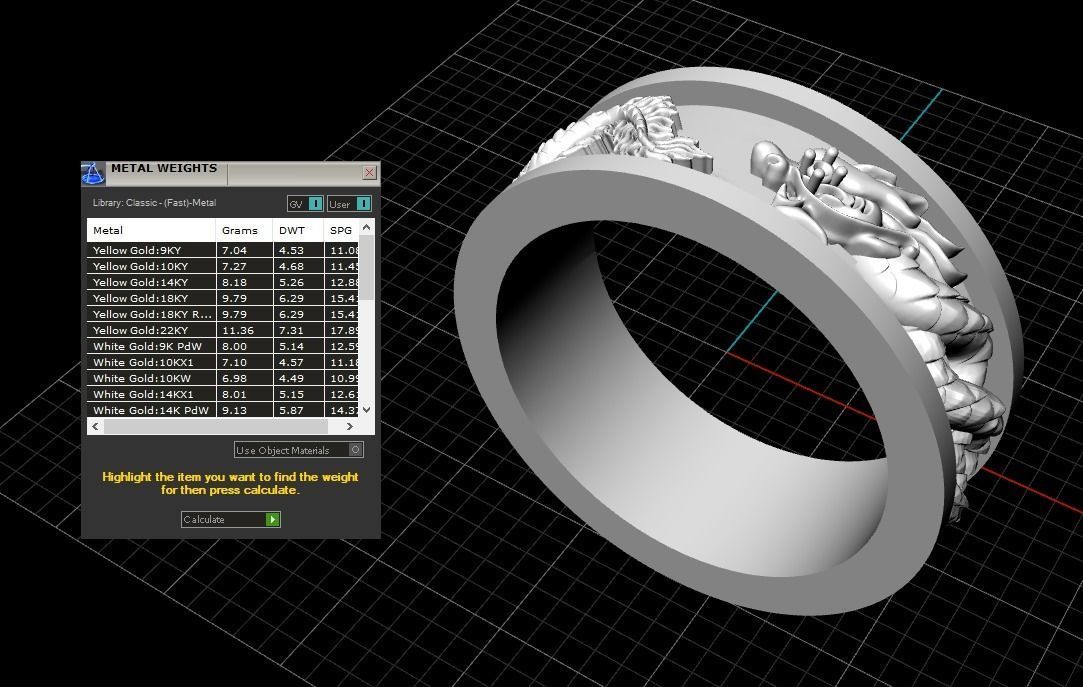Select the White Gold:14K PdW row
1083x687 pixels.
click(222, 409)
